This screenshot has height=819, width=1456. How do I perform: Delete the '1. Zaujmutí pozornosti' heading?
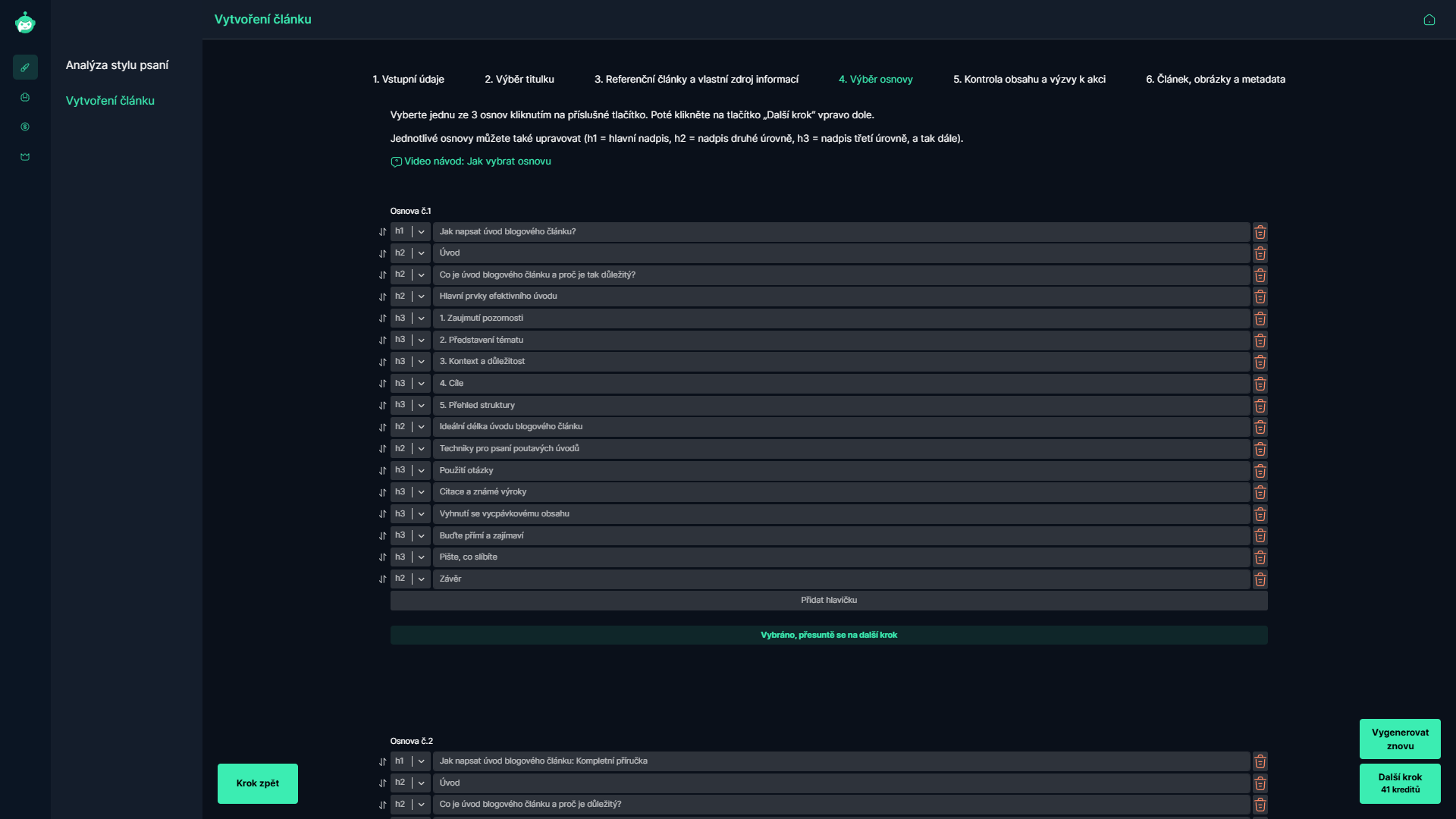[x=1260, y=318]
